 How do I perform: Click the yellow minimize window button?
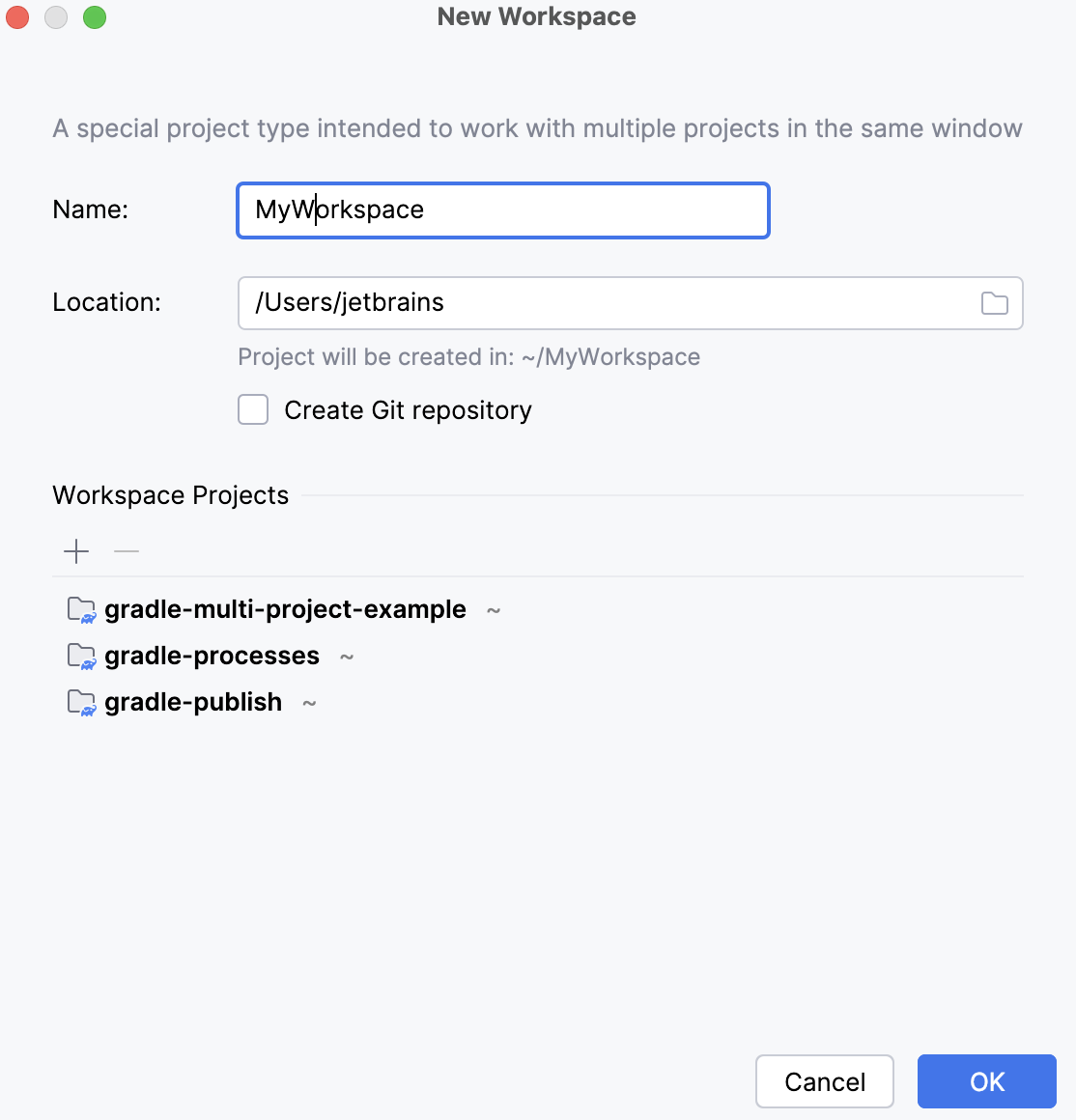coord(55,16)
